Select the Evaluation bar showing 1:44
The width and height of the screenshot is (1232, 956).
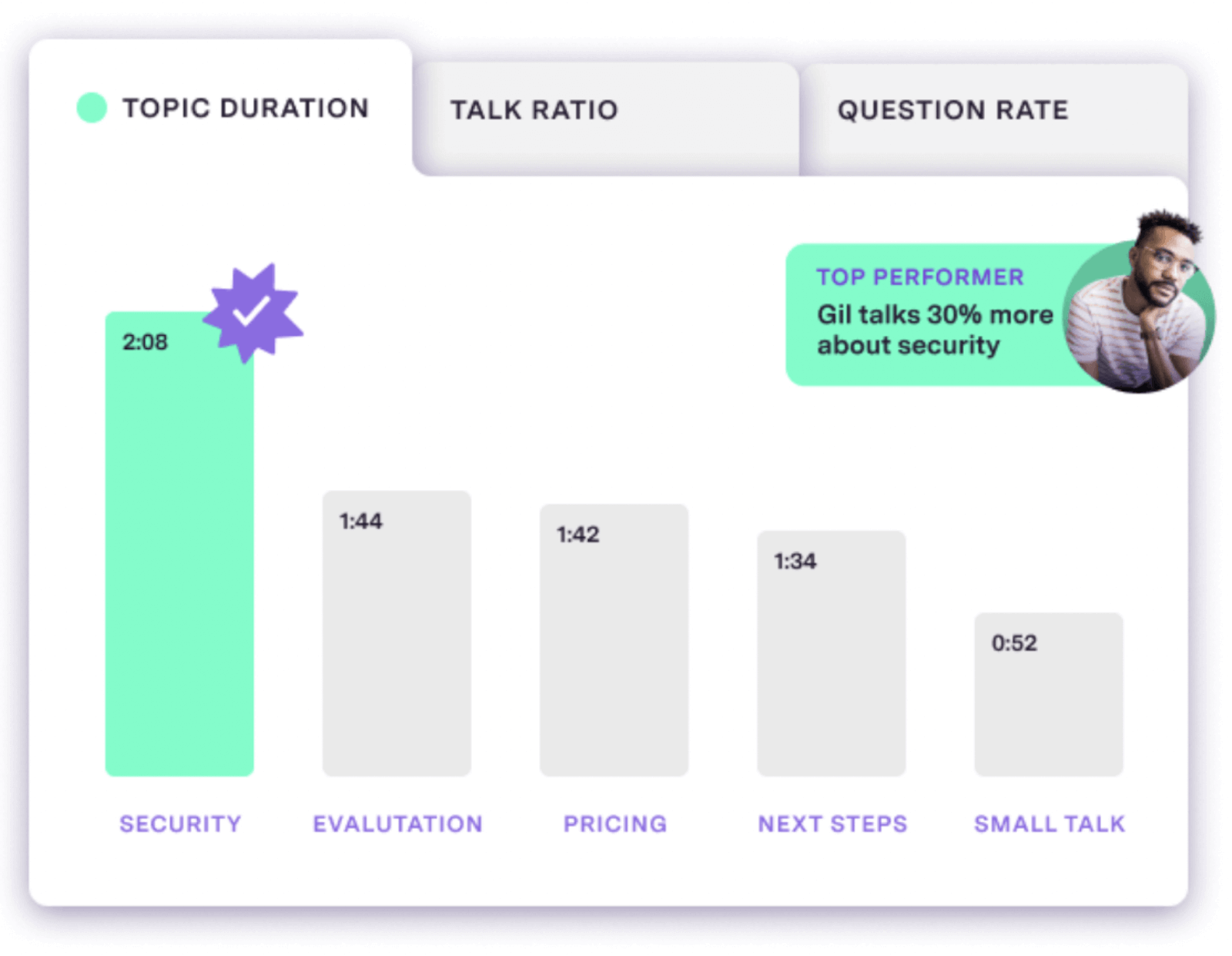397,632
